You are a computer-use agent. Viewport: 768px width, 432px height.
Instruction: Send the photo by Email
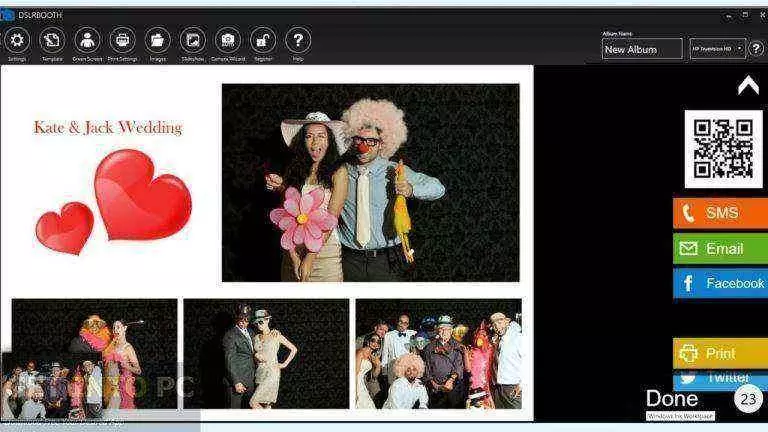pyautogui.click(x=720, y=249)
